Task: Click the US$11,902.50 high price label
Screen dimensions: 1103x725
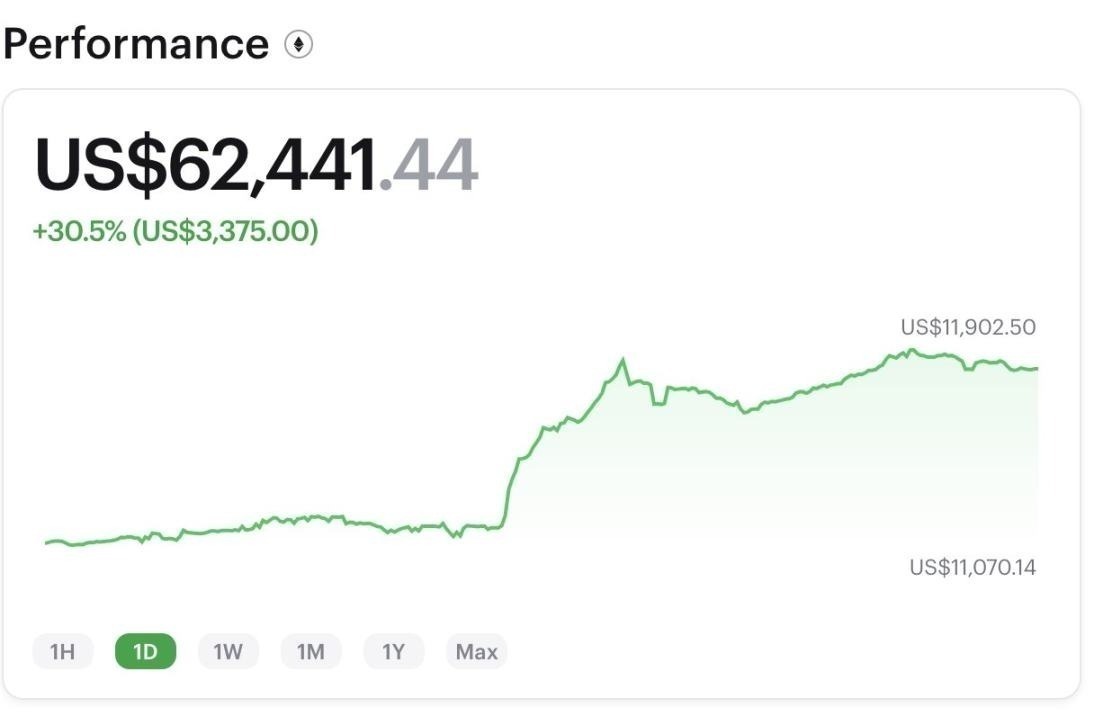Action: coord(968,327)
